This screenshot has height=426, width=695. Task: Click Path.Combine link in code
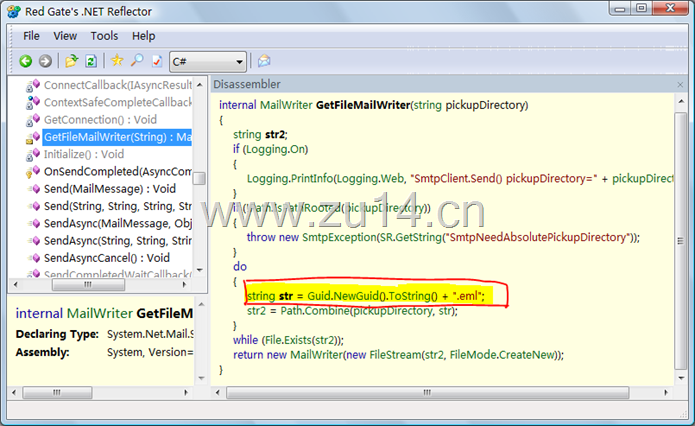315,310
